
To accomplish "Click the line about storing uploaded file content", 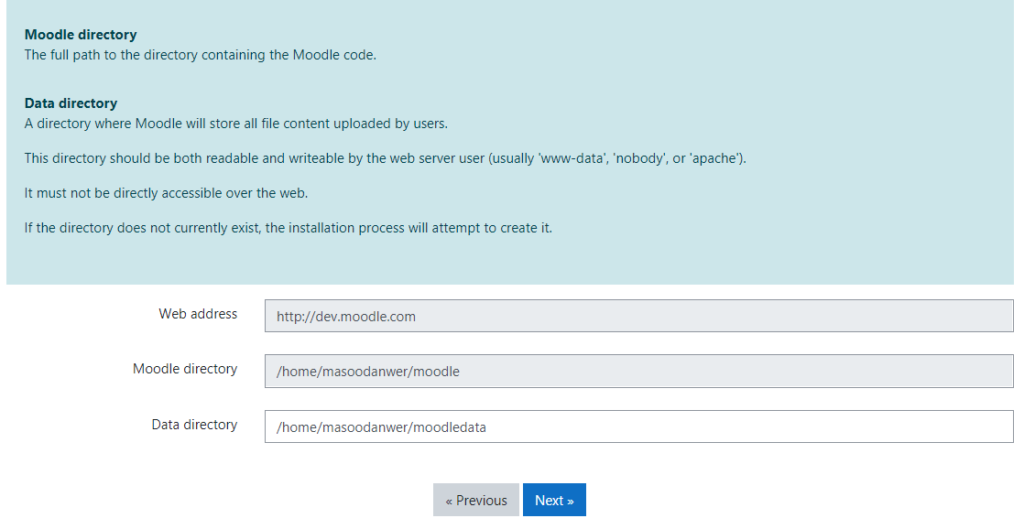I will pos(236,123).
